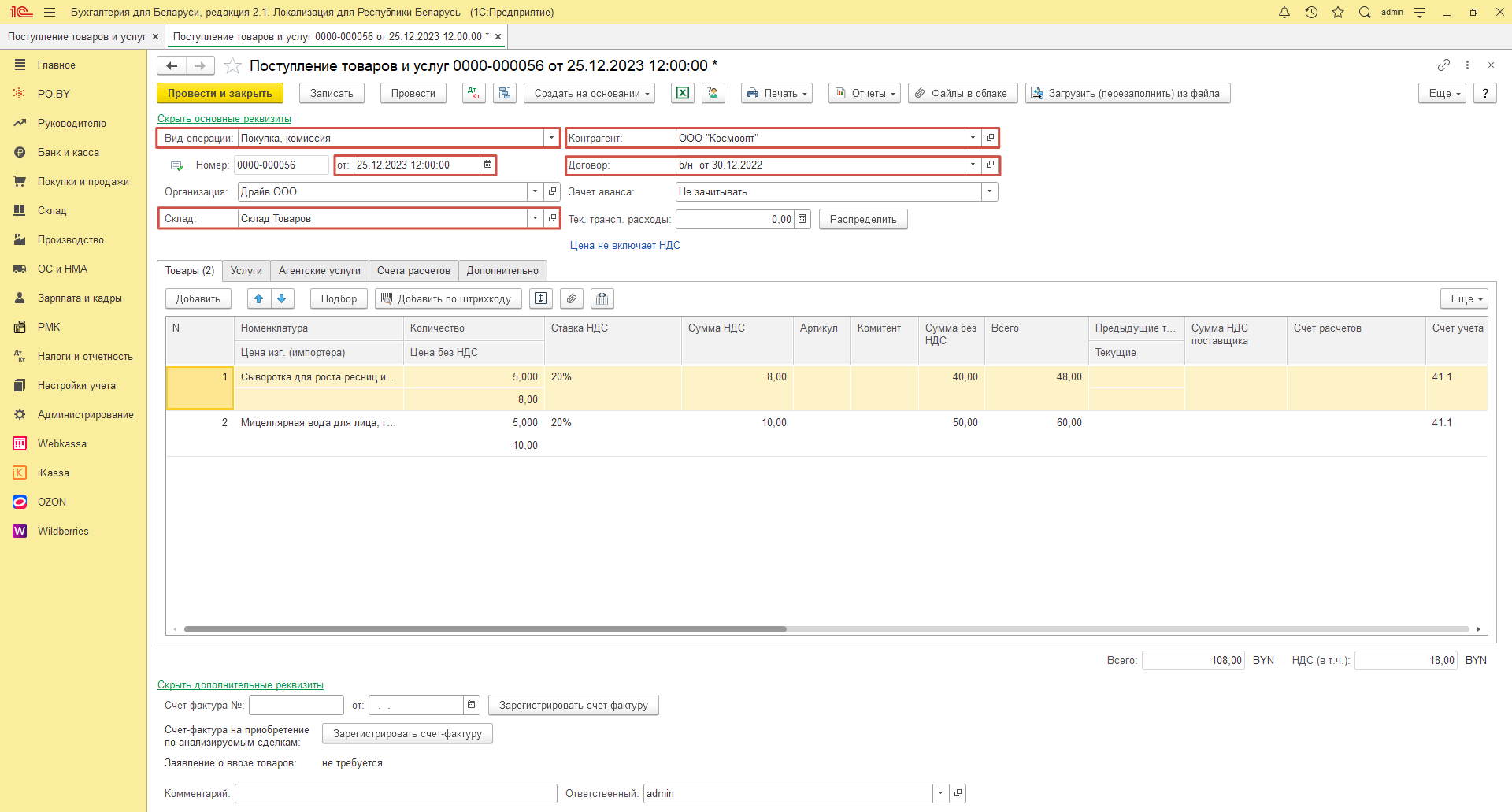Open Налоги и отчетность sidebar section
Image resolution: width=1512 pixels, height=812 pixels.
(85, 356)
